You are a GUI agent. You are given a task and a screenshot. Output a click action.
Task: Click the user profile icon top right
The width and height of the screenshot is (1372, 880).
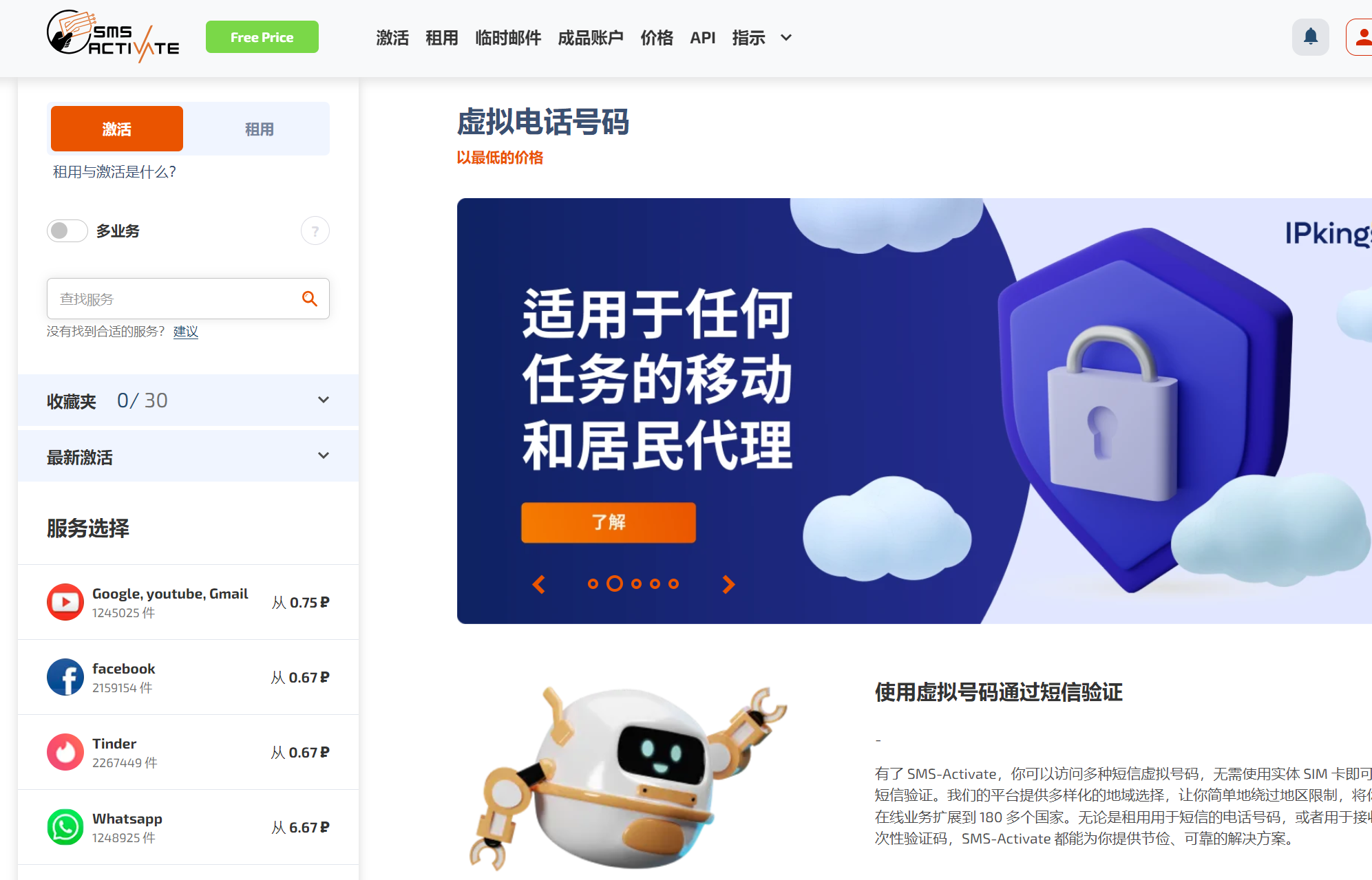click(1363, 37)
